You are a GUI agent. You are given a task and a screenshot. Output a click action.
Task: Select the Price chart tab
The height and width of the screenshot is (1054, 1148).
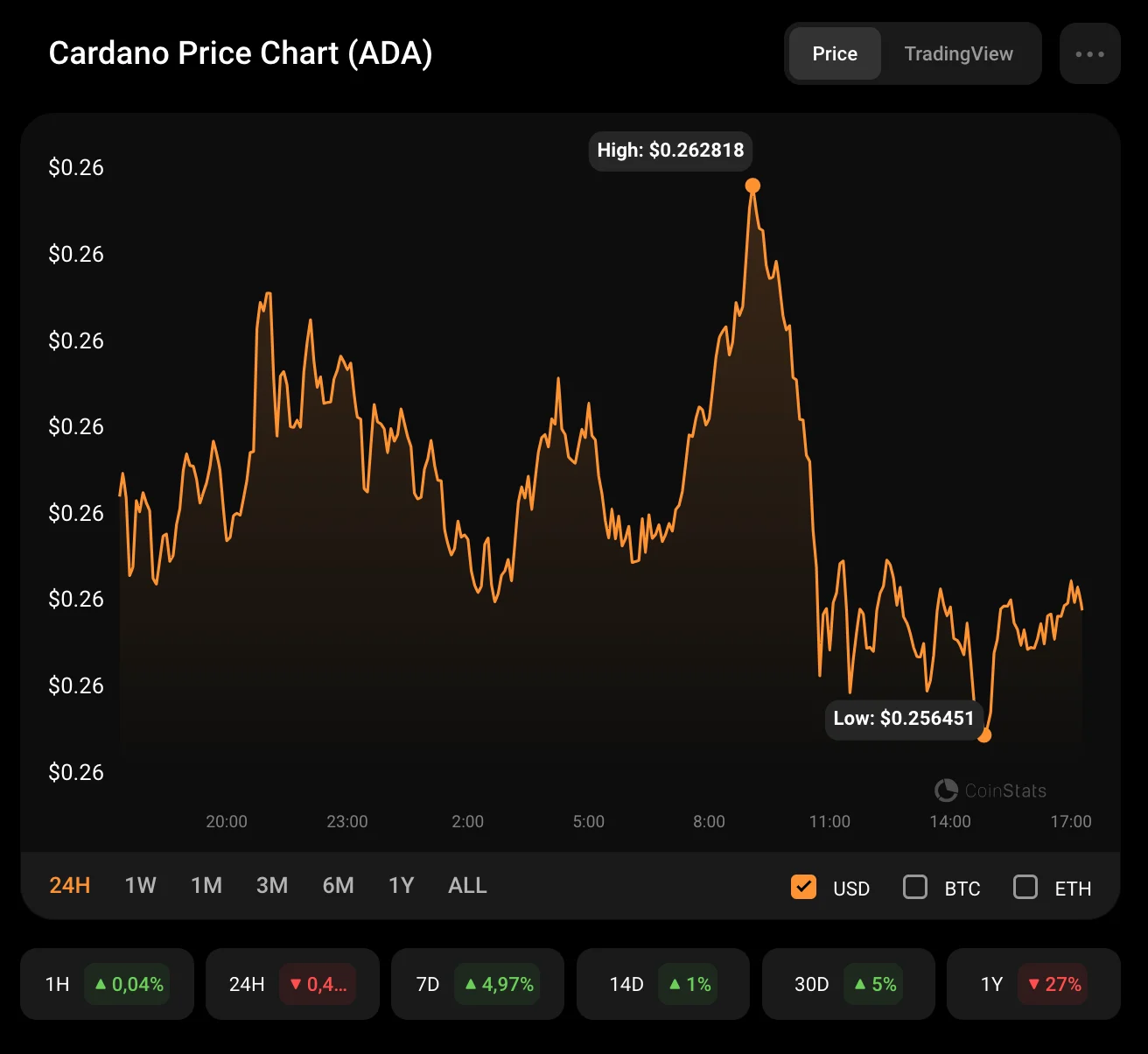coord(835,54)
